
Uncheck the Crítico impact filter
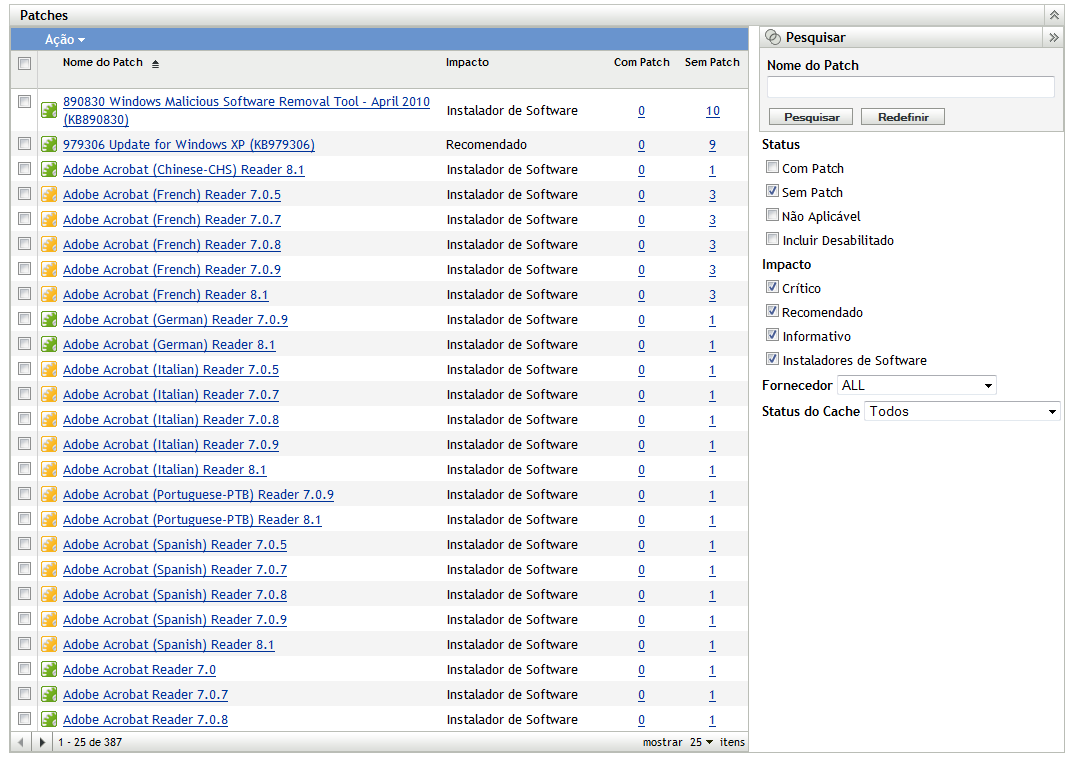click(773, 287)
